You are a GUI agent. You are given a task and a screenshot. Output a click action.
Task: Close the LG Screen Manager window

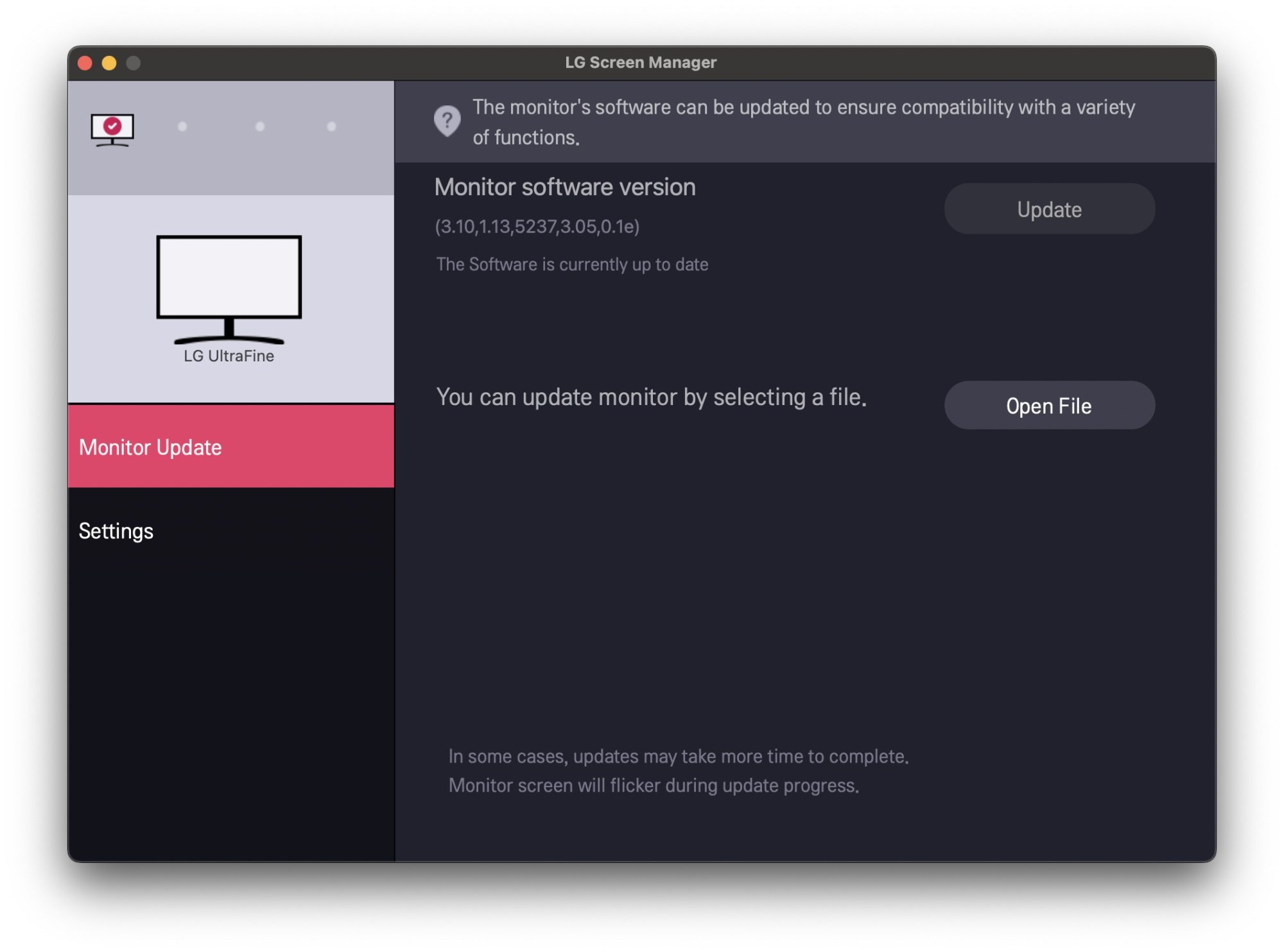tap(85, 63)
